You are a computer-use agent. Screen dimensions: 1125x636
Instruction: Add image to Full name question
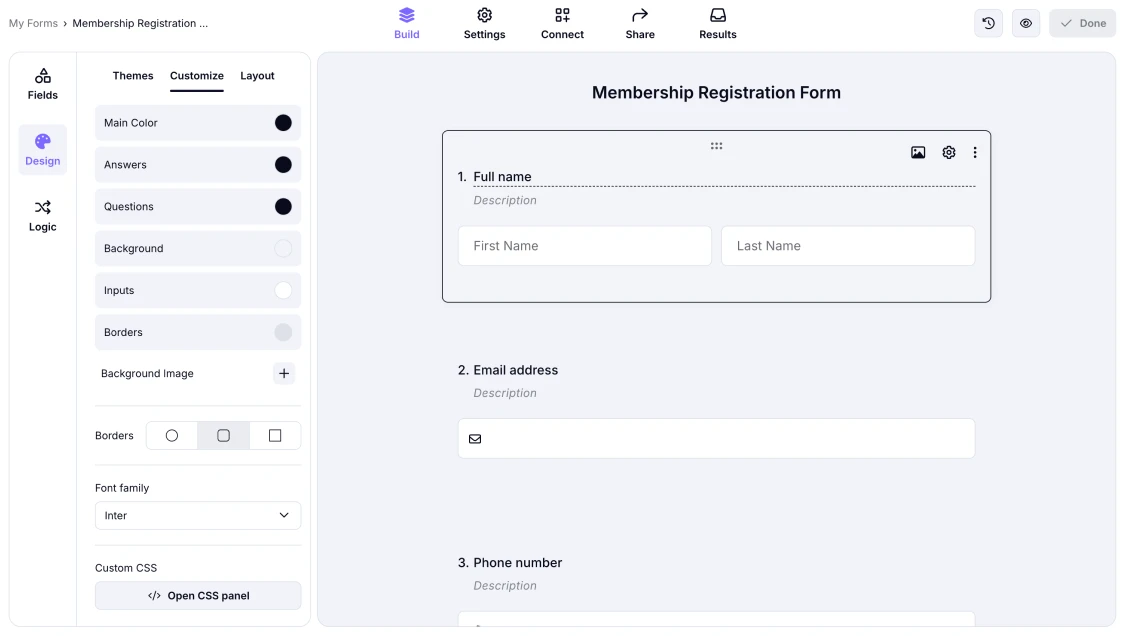(x=918, y=153)
